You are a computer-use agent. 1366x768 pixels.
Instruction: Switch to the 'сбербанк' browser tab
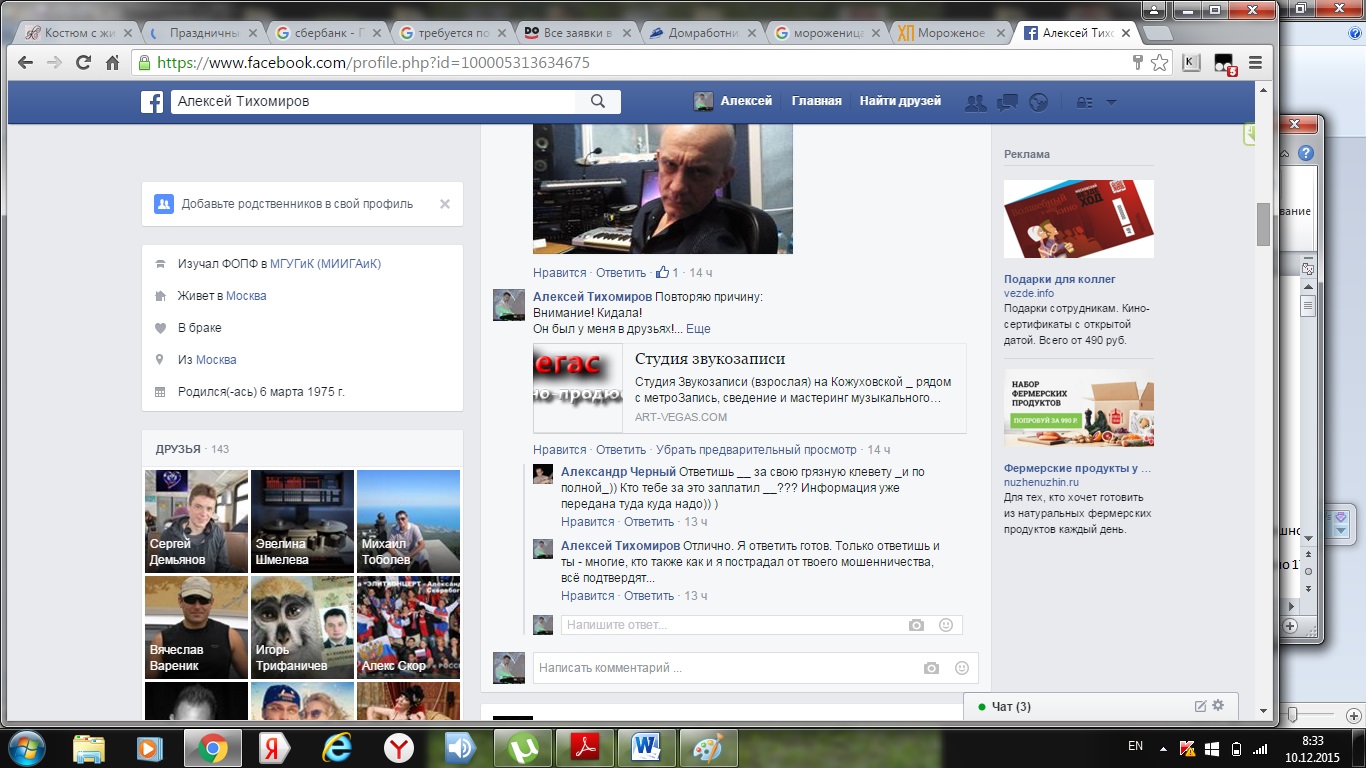pyautogui.click(x=327, y=33)
